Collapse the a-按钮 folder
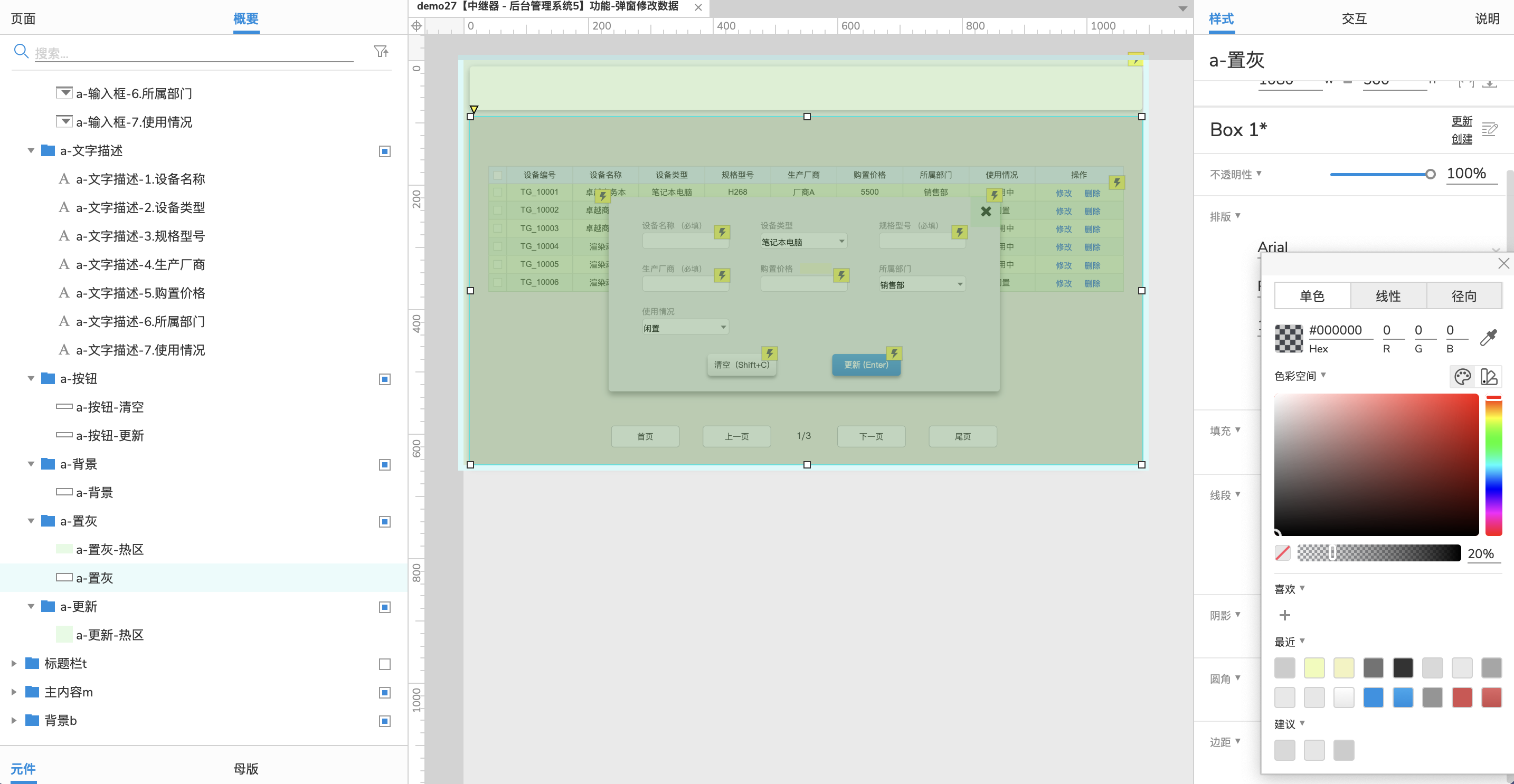This screenshot has height=784, width=1514. (31, 379)
